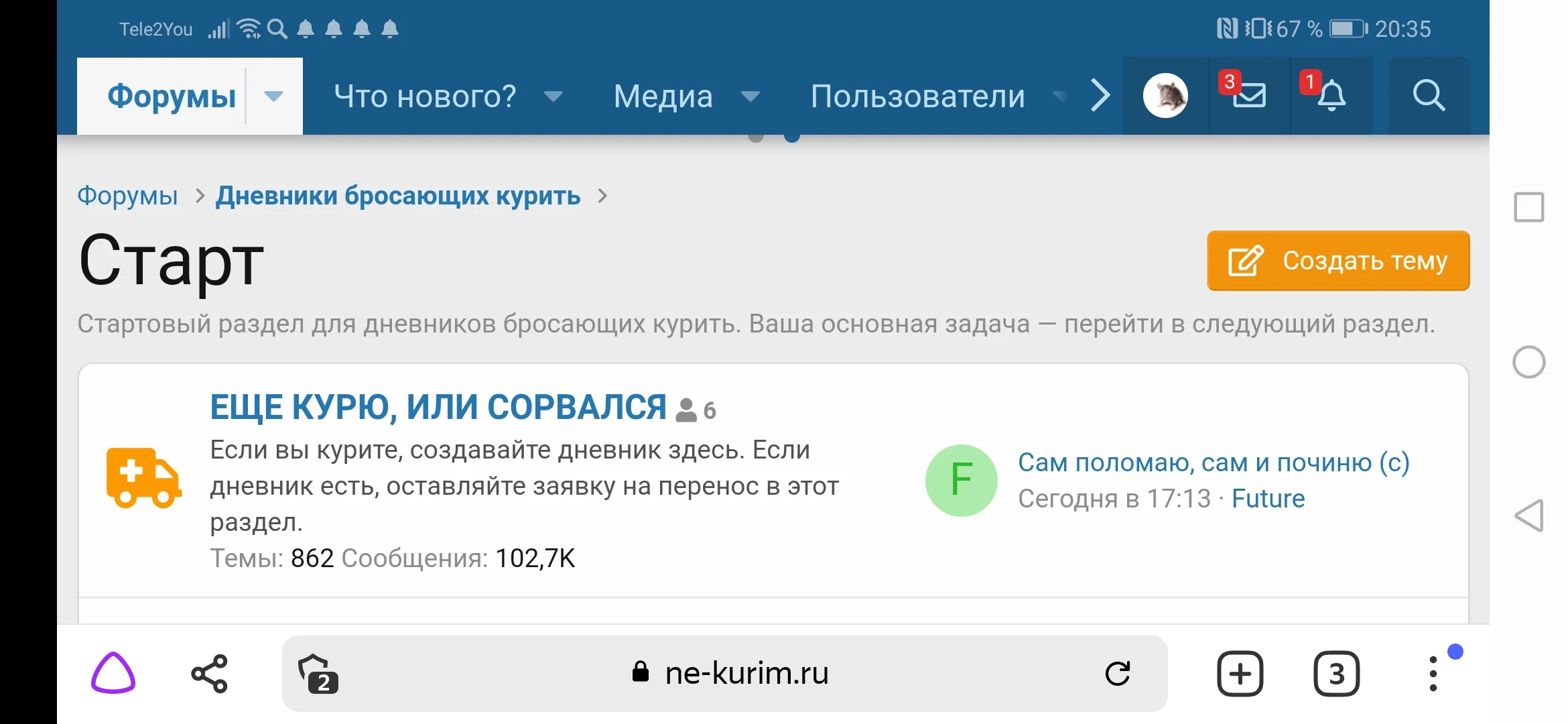Image resolution: width=1568 pixels, height=724 pixels.
Task: Expand the Форумы dropdown
Action: [273, 96]
